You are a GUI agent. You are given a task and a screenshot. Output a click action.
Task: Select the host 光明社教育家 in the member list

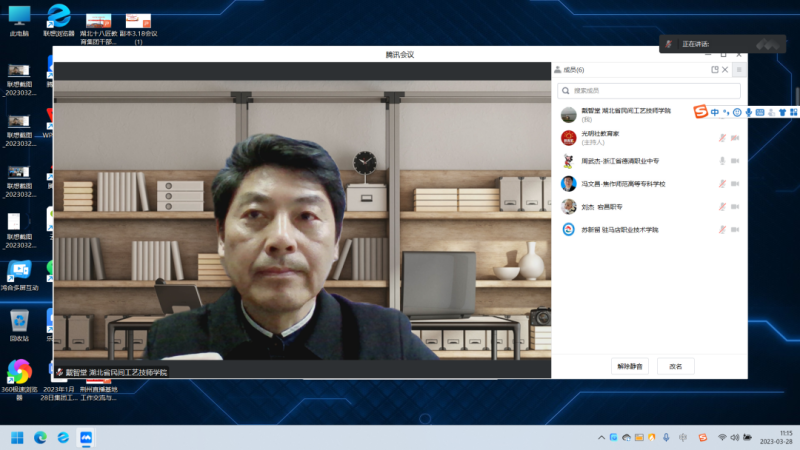tap(649, 138)
